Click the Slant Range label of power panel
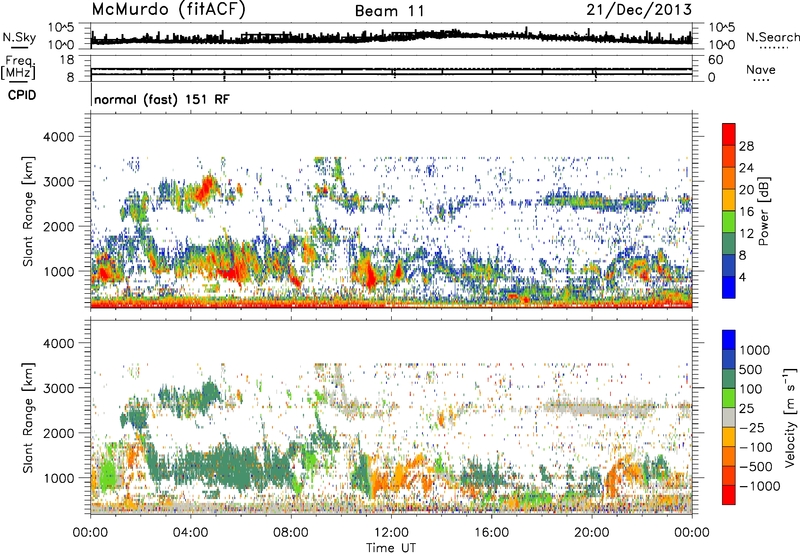Image resolution: width=800 pixels, height=554 pixels. click(28, 212)
